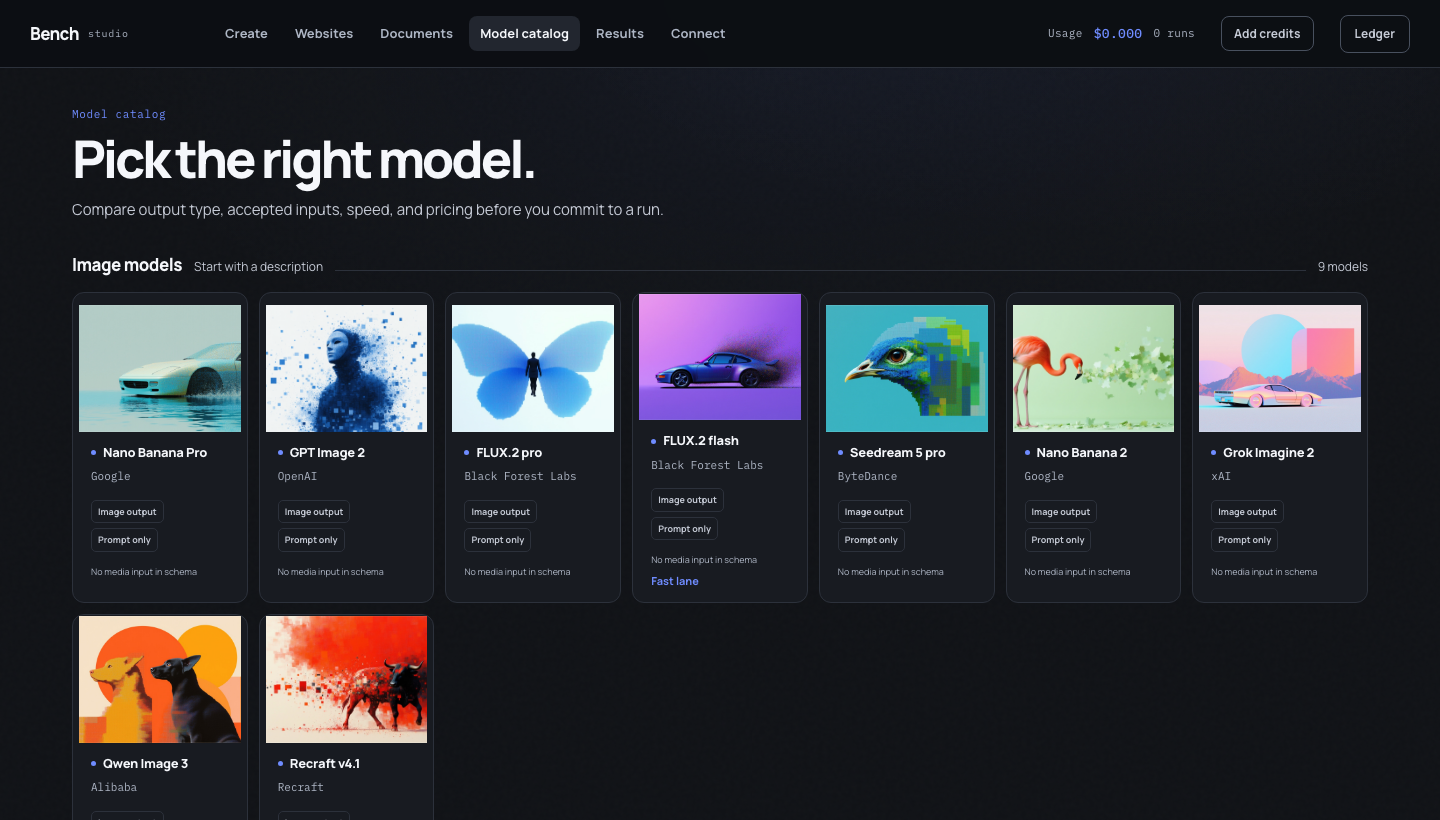Open the Create tab
Screen dimensions: 1440x820
[x=246, y=34]
